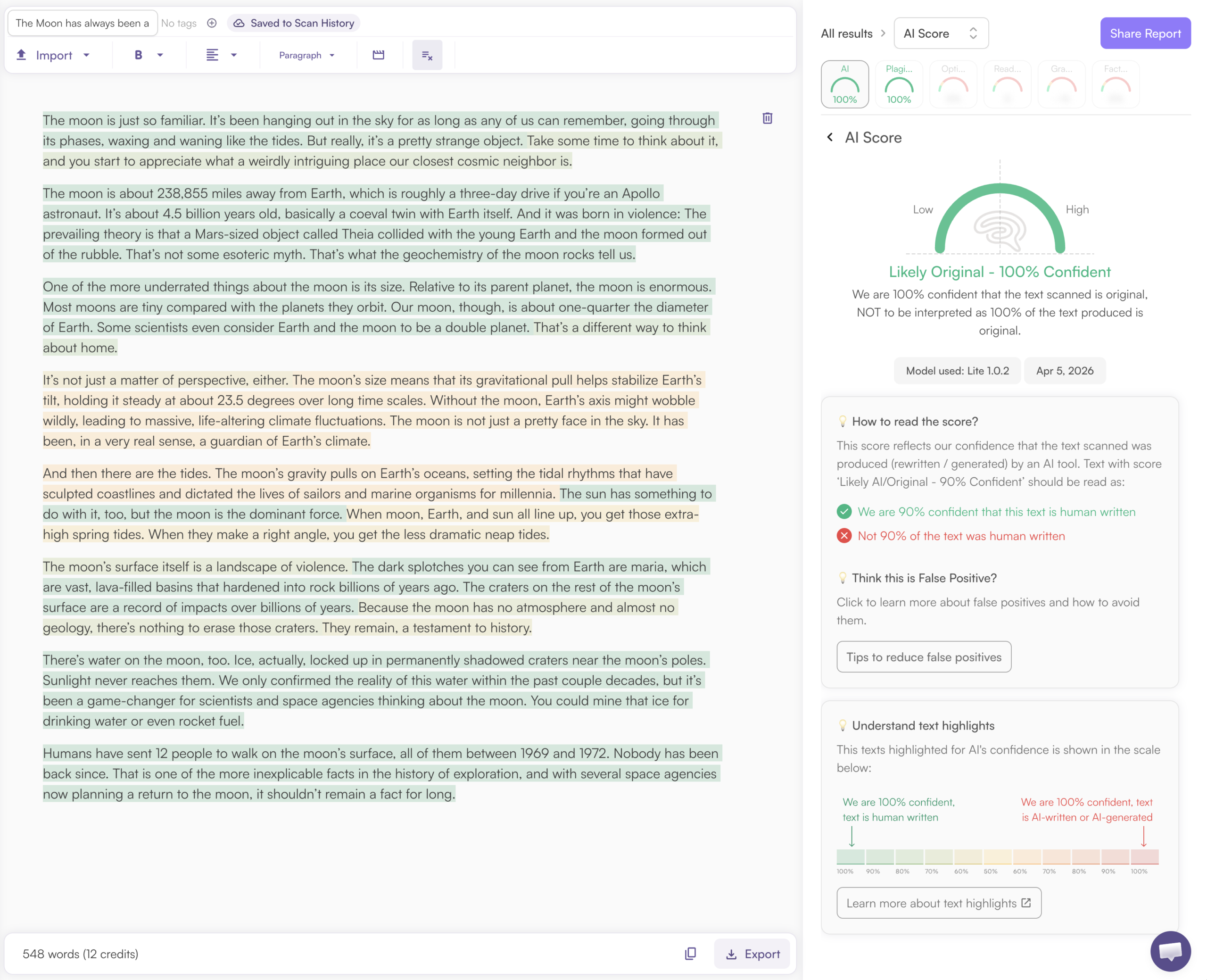The width and height of the screenshot is (1207, 980).
Task: Open the chat support bubble
Action: (x=1170, y=951)
